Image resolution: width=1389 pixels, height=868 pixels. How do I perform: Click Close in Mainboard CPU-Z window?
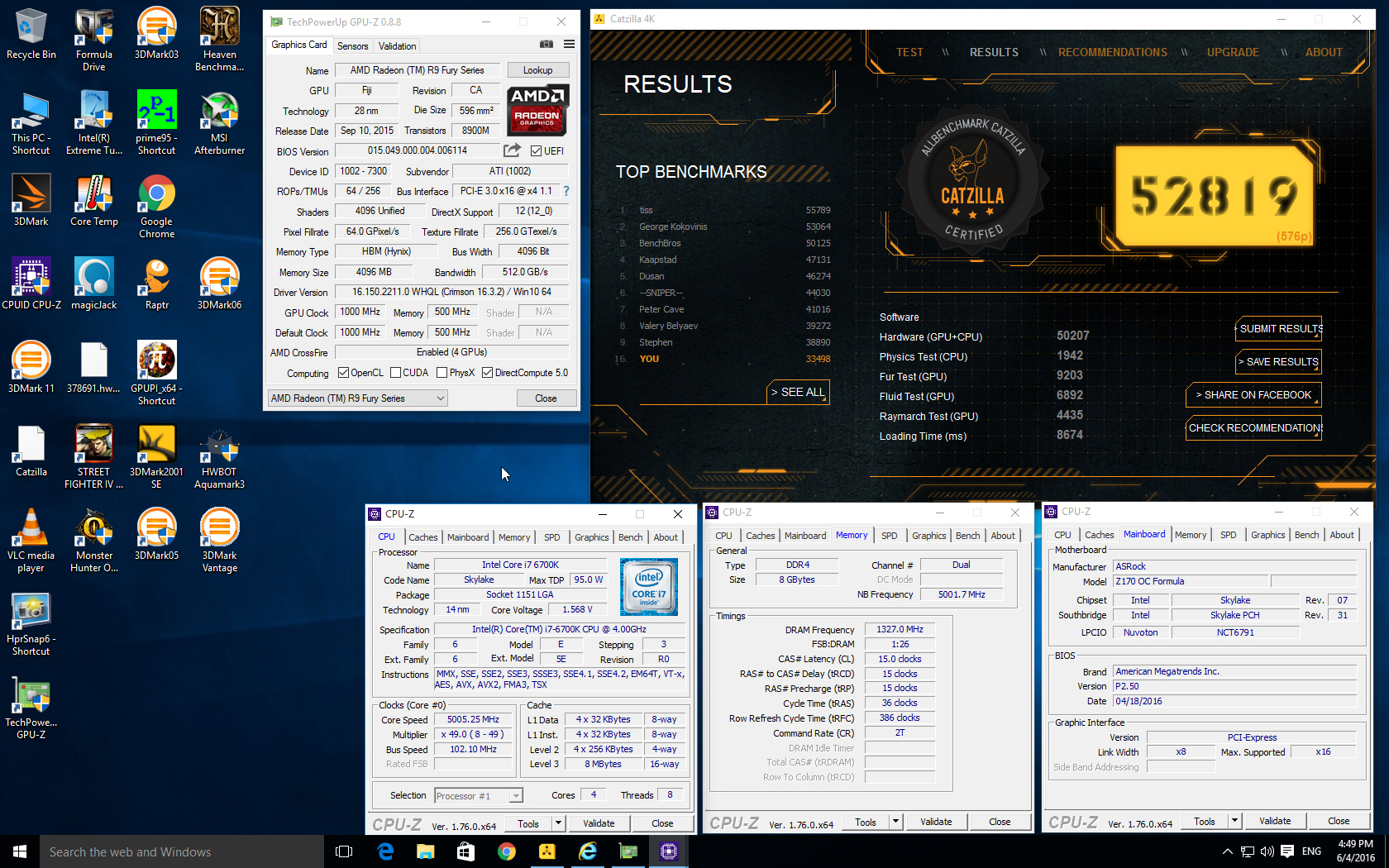(1339, 821)
